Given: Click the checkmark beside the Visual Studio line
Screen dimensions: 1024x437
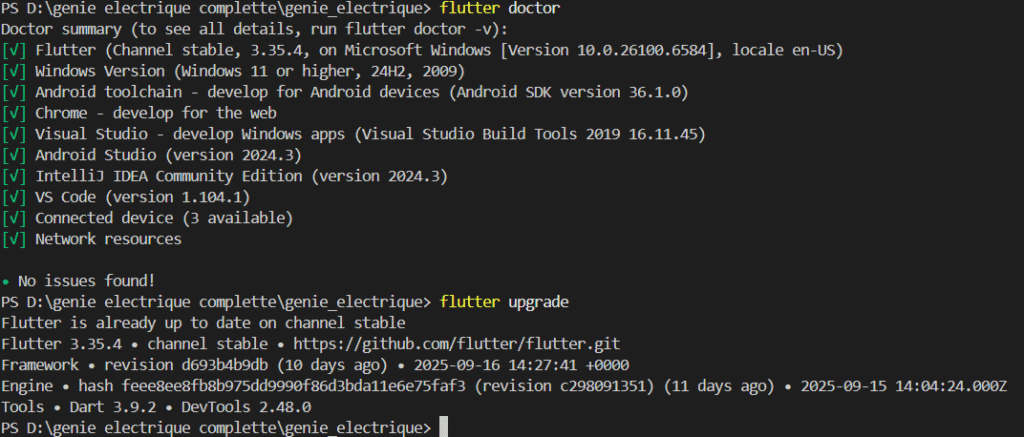Looking at the screenshot, I should 14,134.
